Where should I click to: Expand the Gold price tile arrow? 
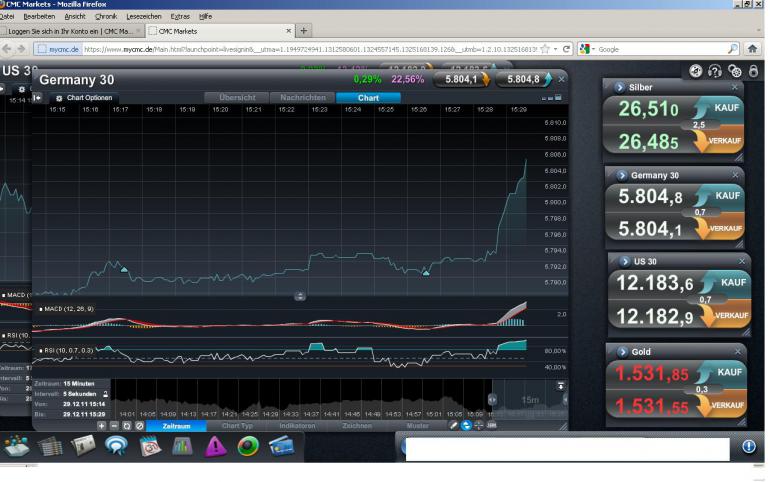pyautogui.click(x=623, y=351)
